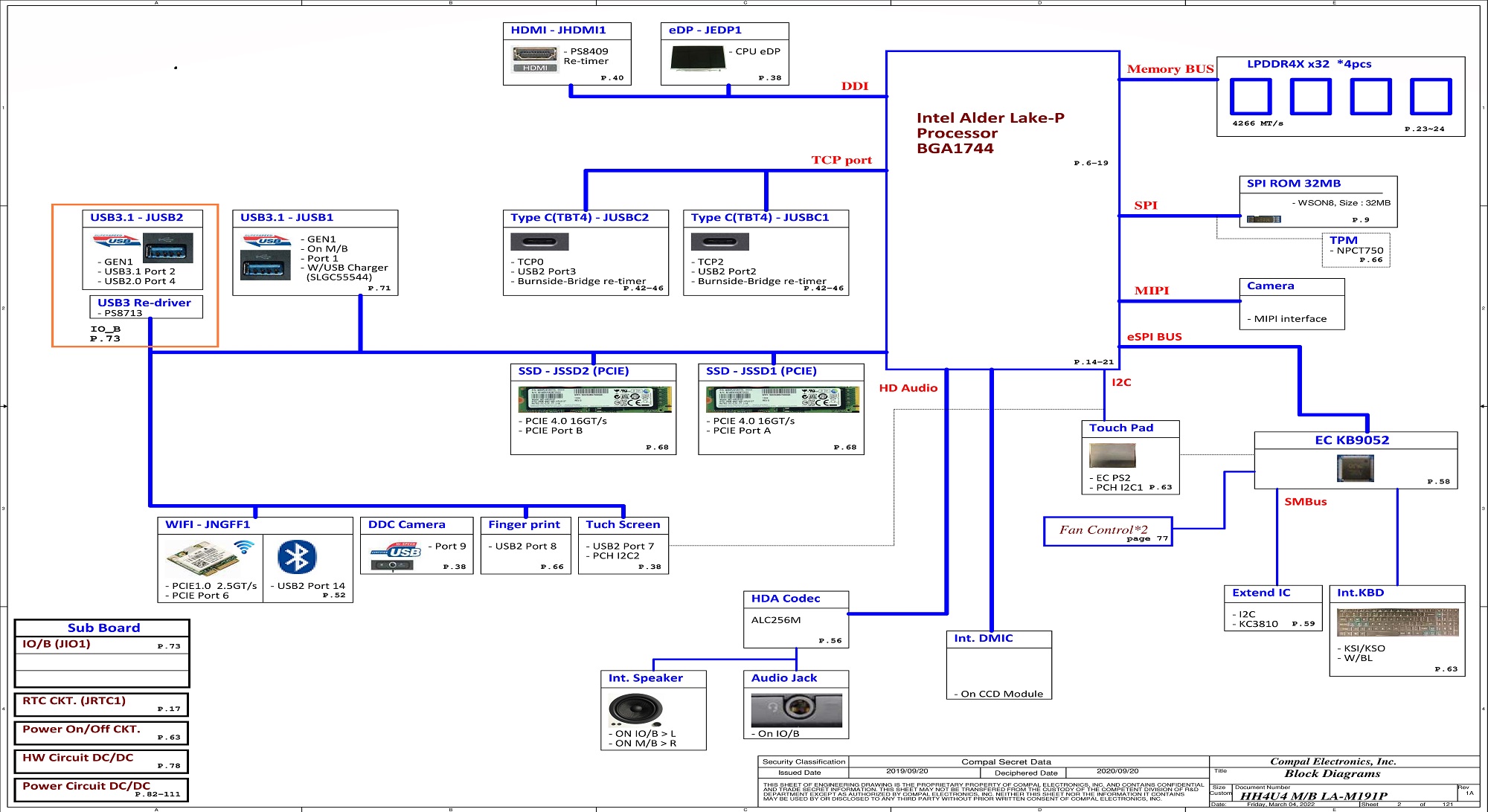Click the USB3 Re-driver block title

coord(144,303)
